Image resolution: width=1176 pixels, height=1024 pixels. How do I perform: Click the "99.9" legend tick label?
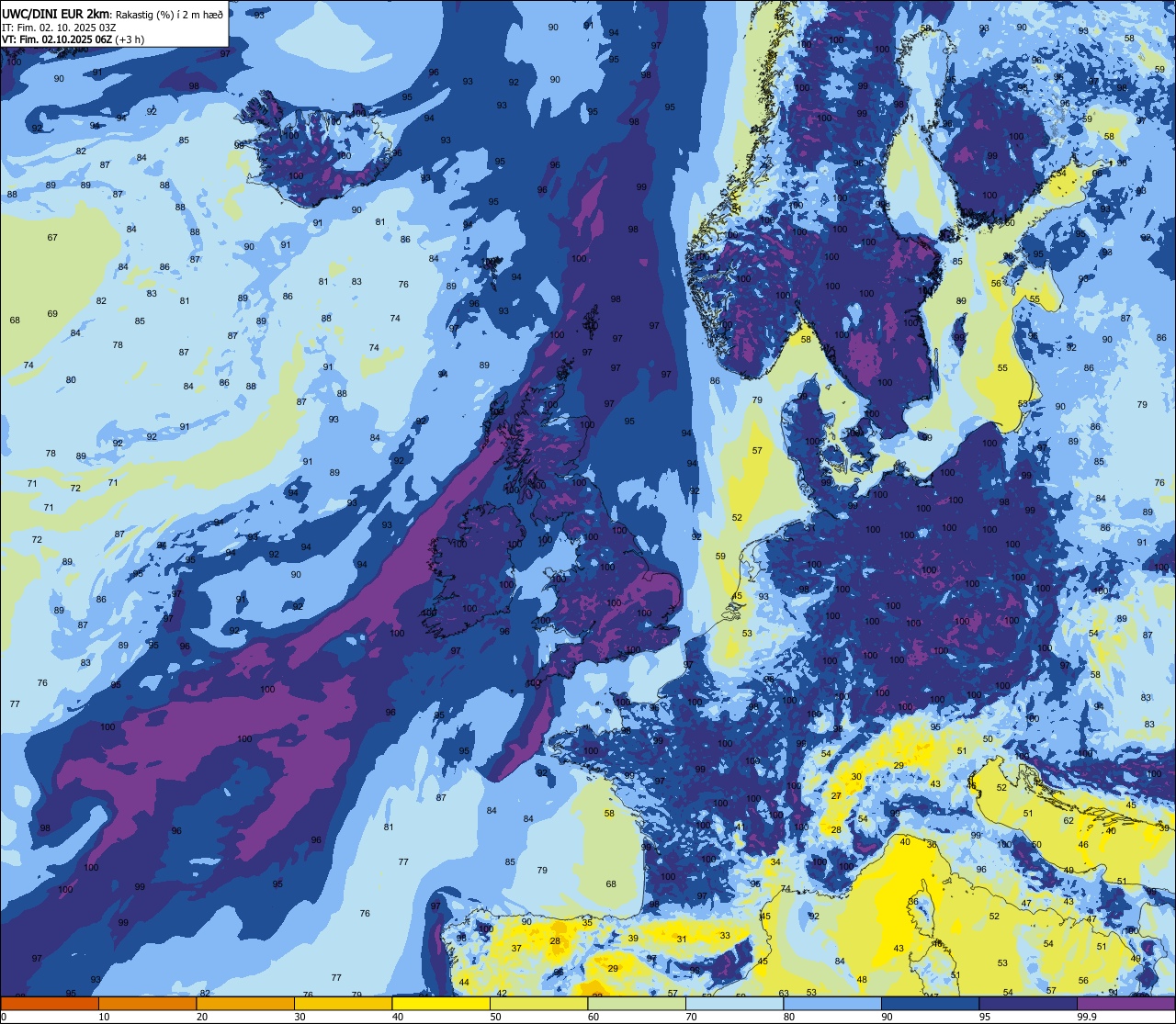[1088, 1017]
